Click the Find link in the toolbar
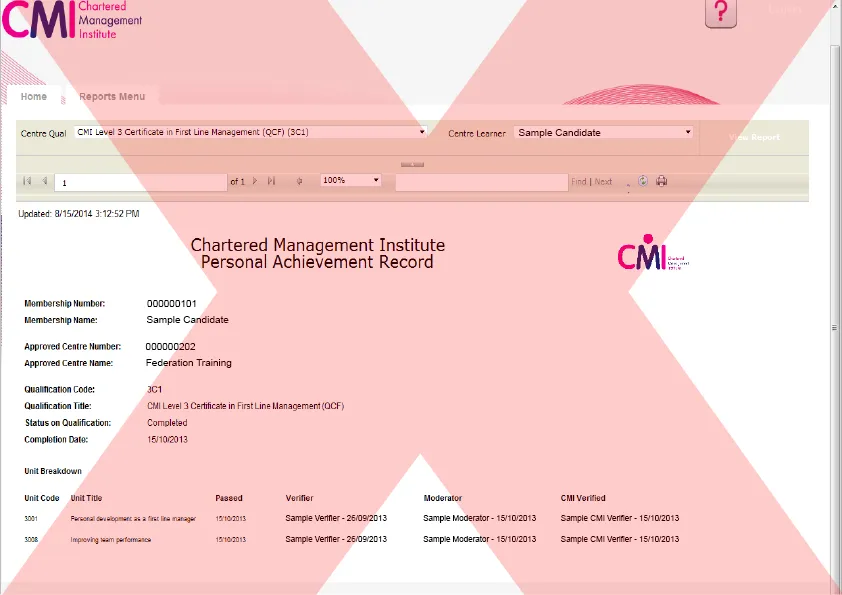Screen dimensions: 842x595 click(x=578, y=182)
